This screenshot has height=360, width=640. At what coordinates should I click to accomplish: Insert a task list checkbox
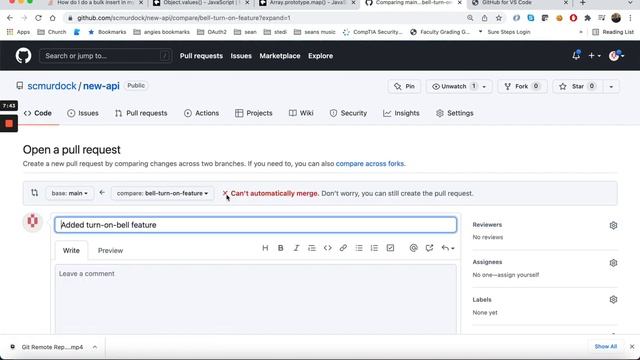click(x=390, y=248)
